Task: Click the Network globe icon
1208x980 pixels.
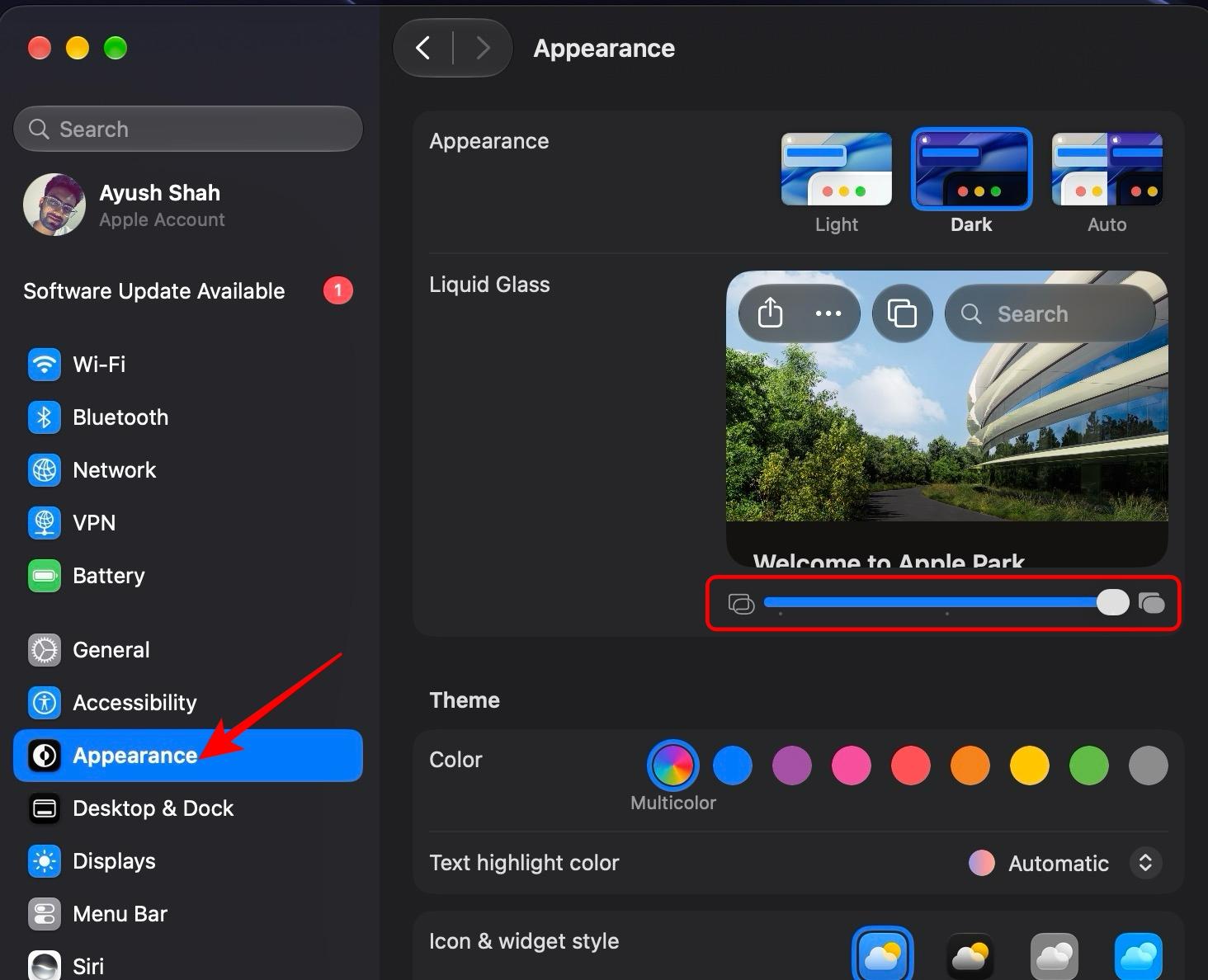Action: click(45, 469)
